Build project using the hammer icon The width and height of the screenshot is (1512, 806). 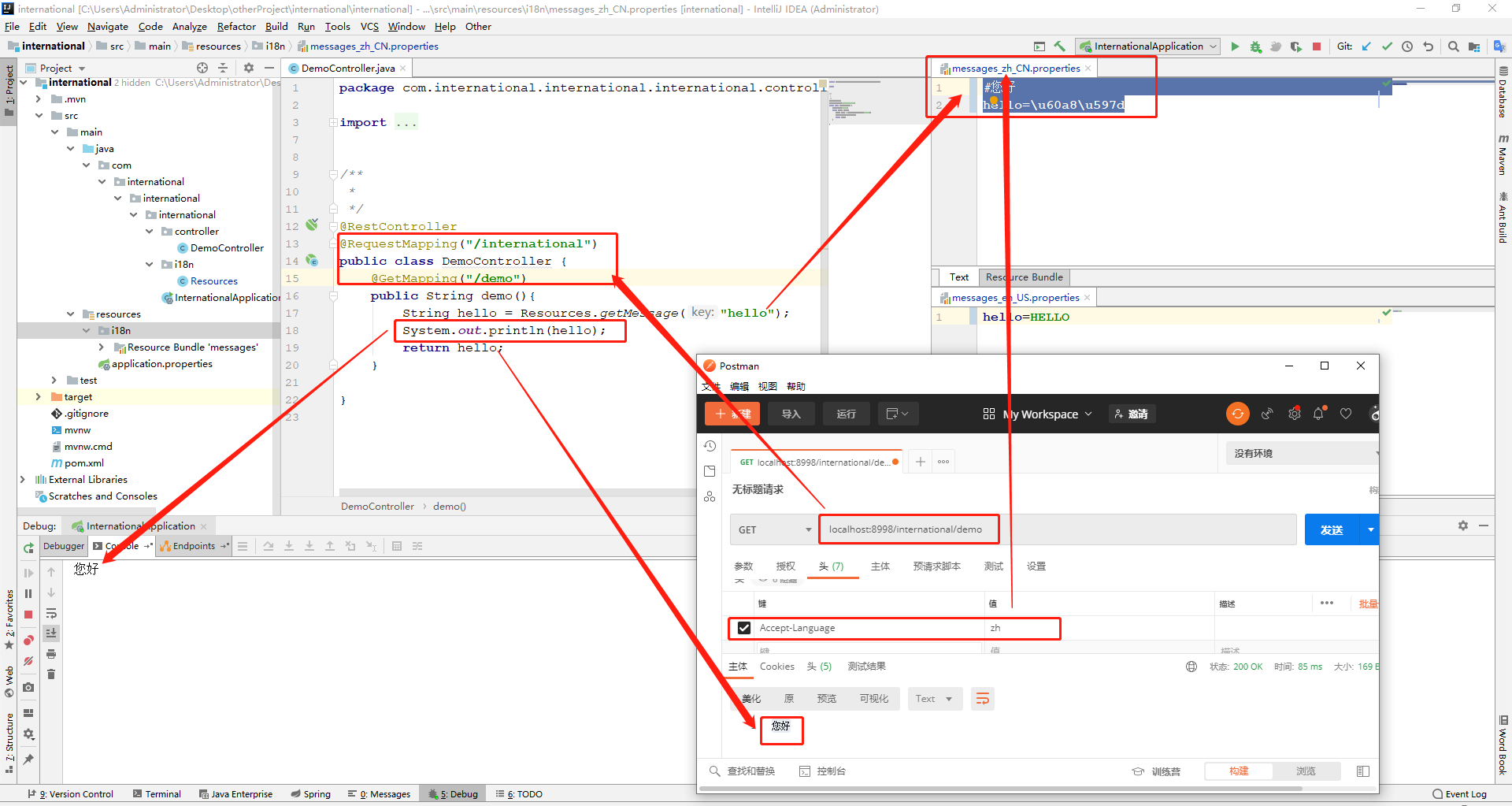pos(1060,46)
